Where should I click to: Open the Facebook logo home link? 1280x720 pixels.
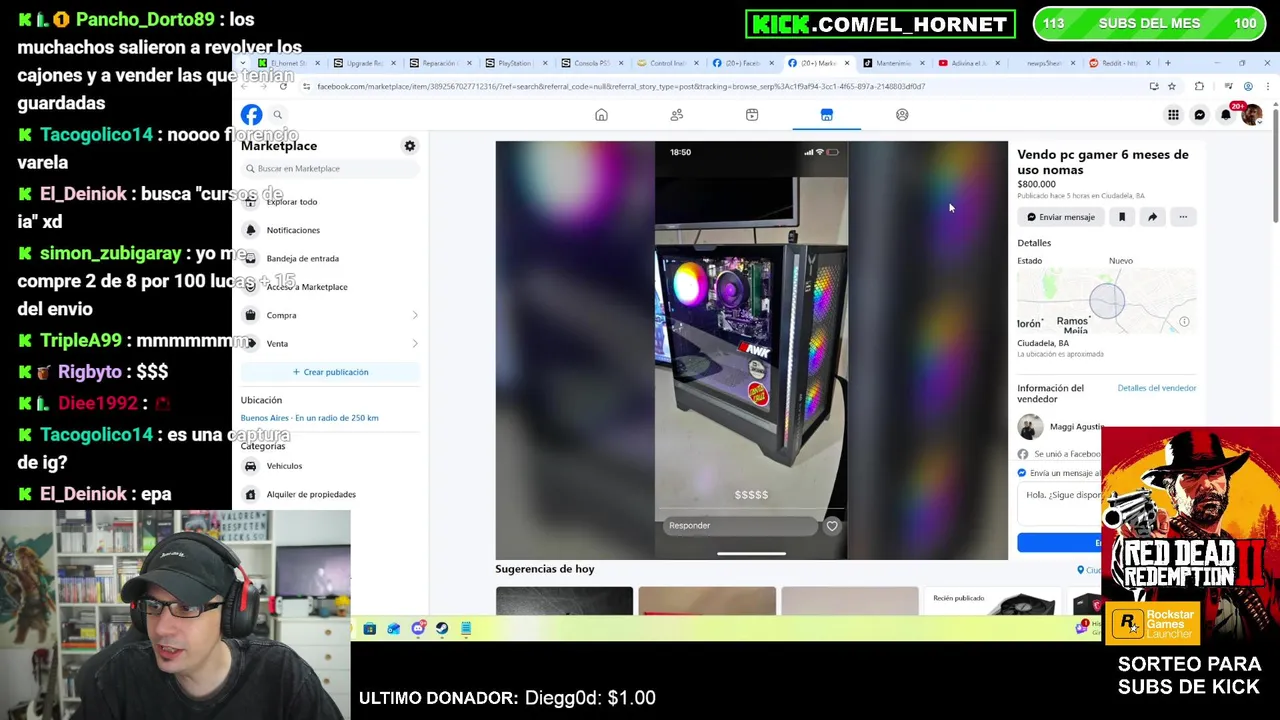(251, 115)
